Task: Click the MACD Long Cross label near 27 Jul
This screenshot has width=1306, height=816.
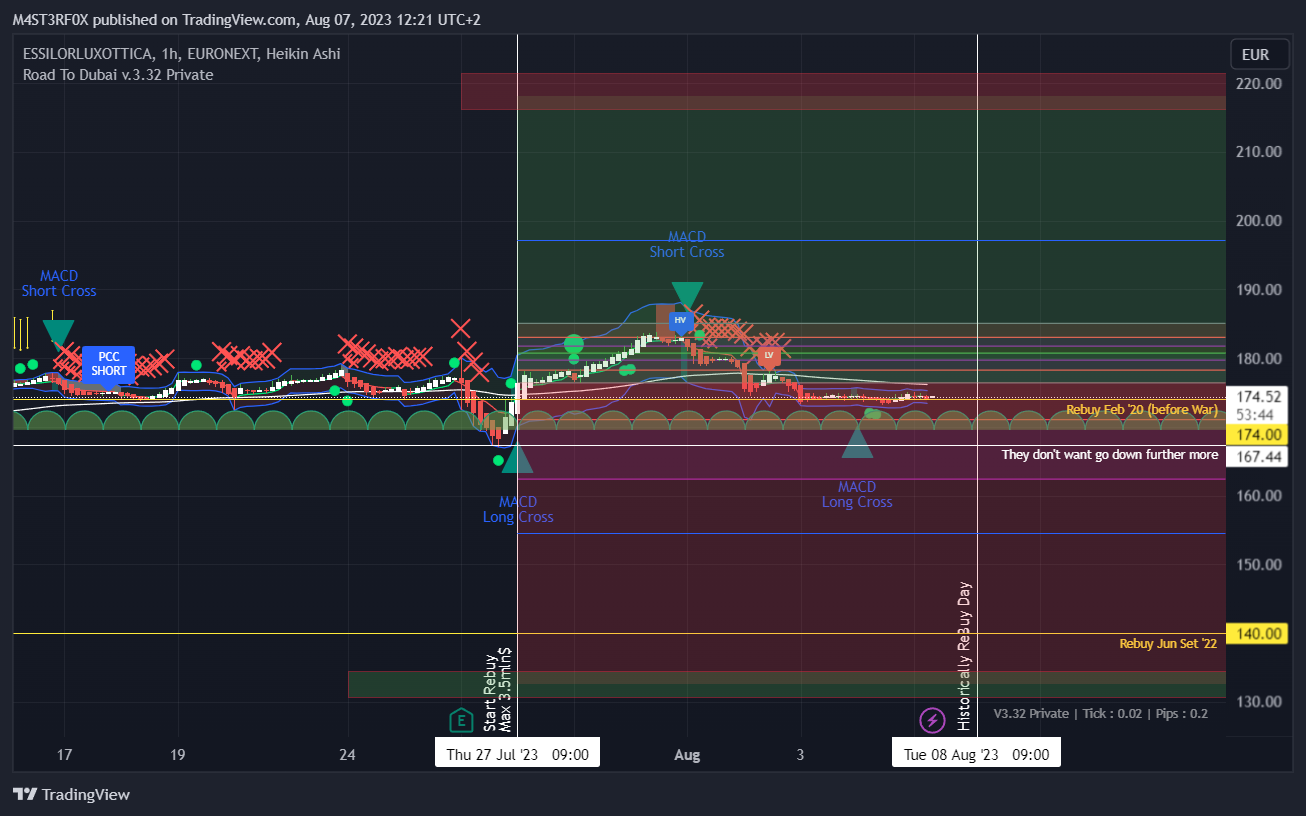Action: point(518,509)
